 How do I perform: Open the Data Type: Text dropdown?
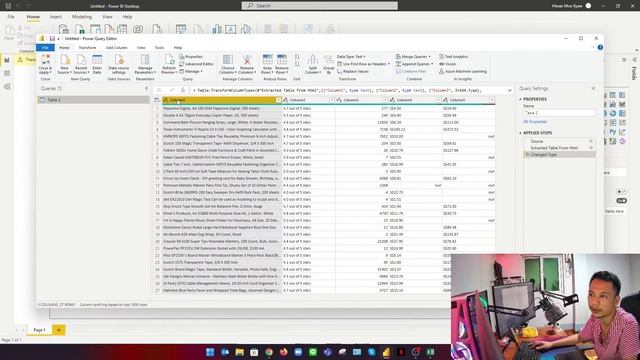click(x=351, y=57)
